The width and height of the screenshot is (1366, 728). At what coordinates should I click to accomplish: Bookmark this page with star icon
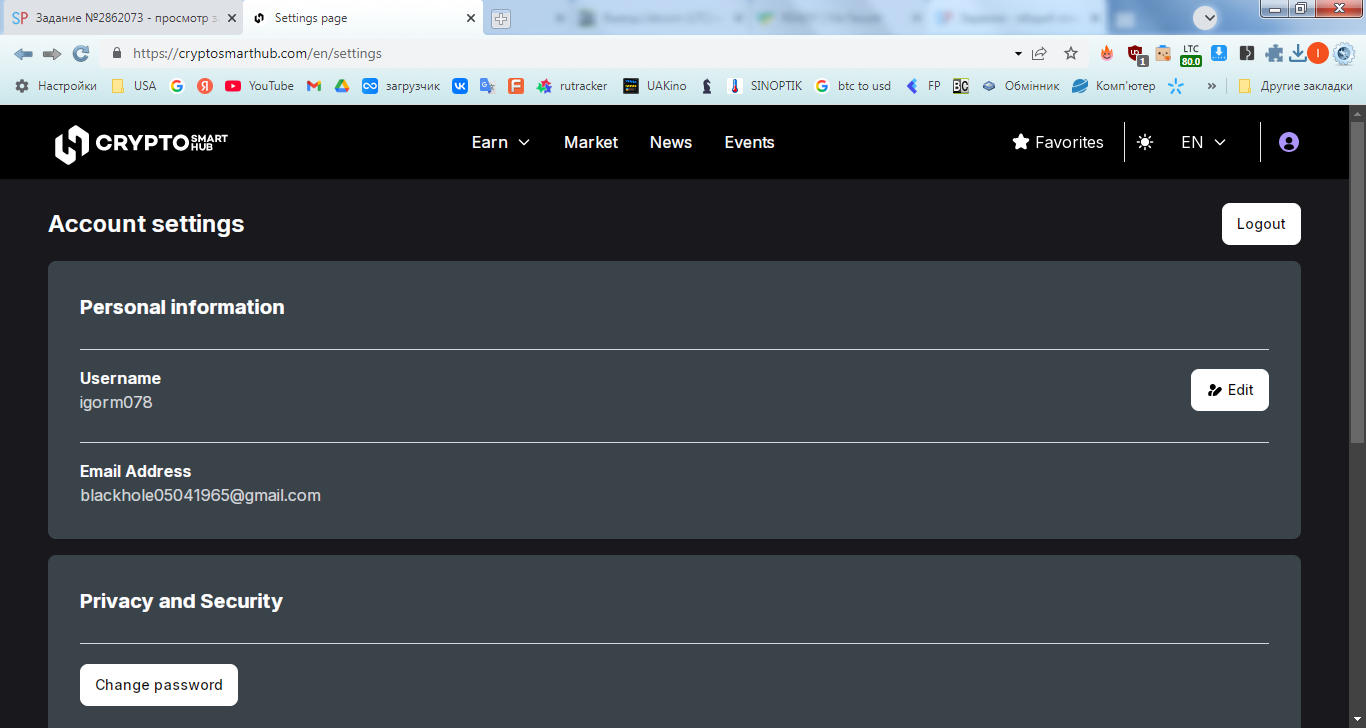tap(1071, 53)
